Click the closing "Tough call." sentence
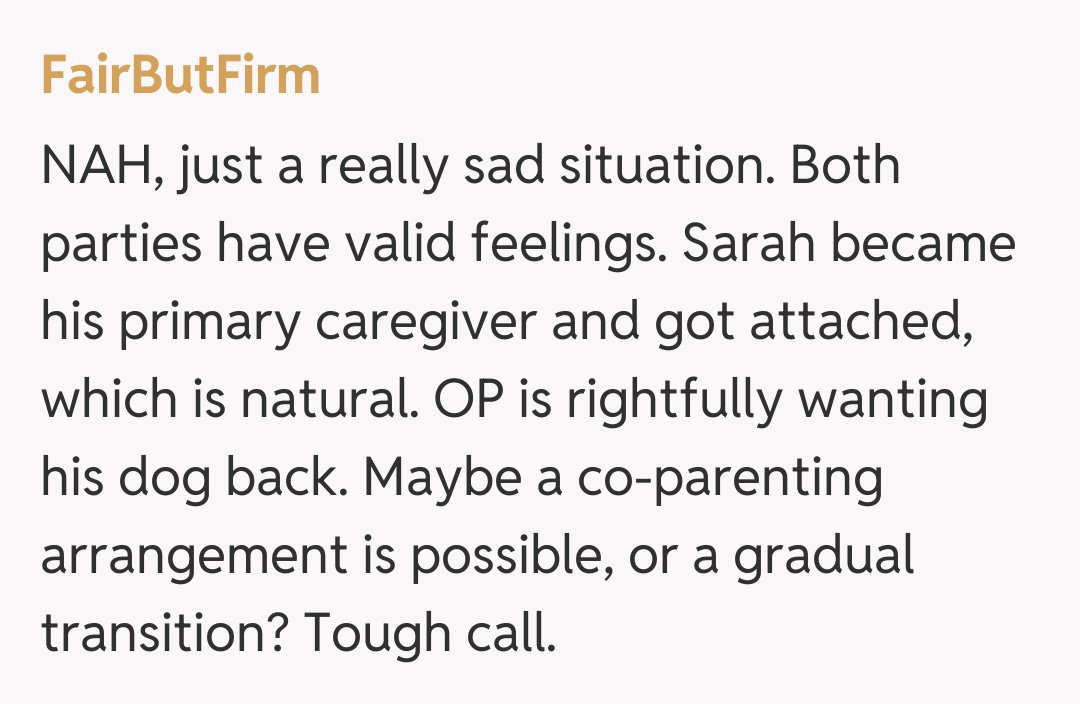 [429, 634]
